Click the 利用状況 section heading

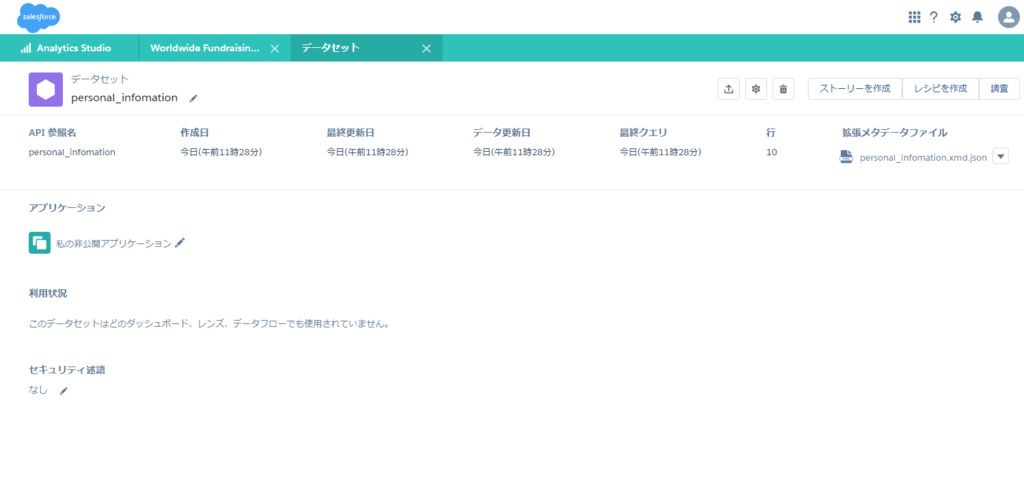[48, 293]
